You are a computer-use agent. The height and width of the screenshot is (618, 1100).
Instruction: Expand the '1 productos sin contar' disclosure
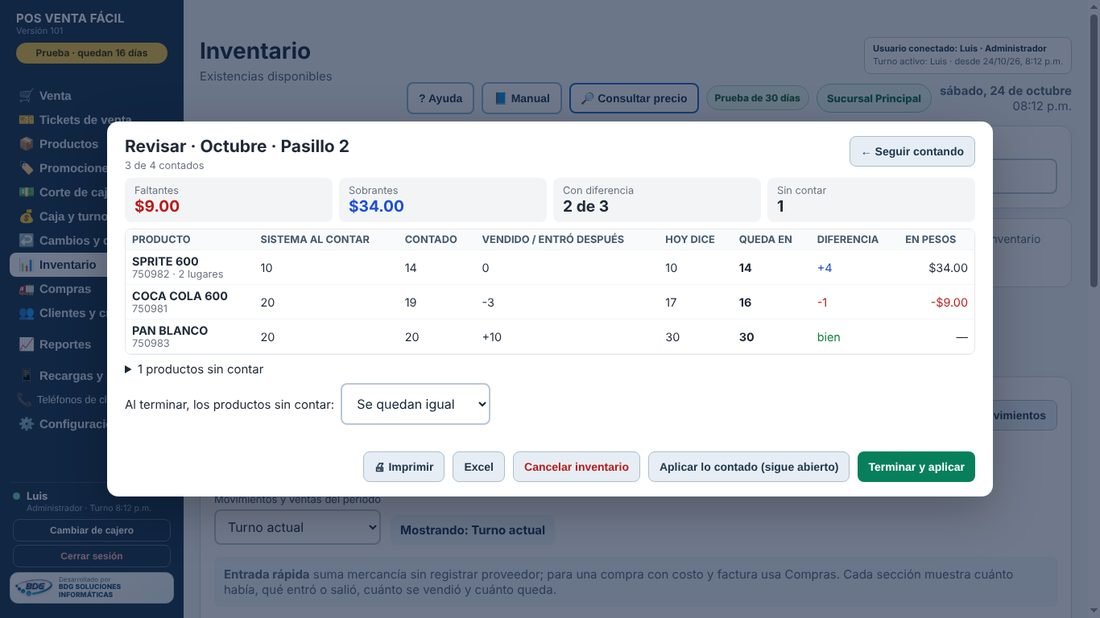click(194, 369)
